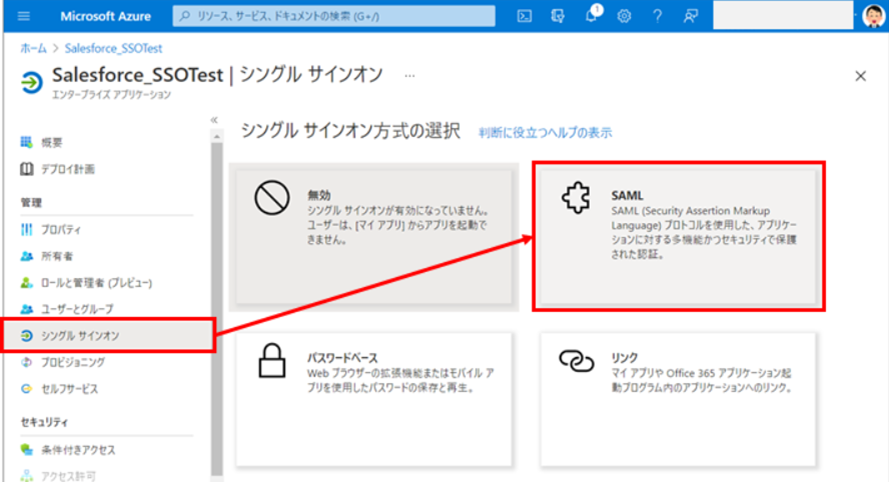Viewport: 889px width, 482px height.
Task: Select the 無効 single sign-on card
Action: [x=374, y=237]
